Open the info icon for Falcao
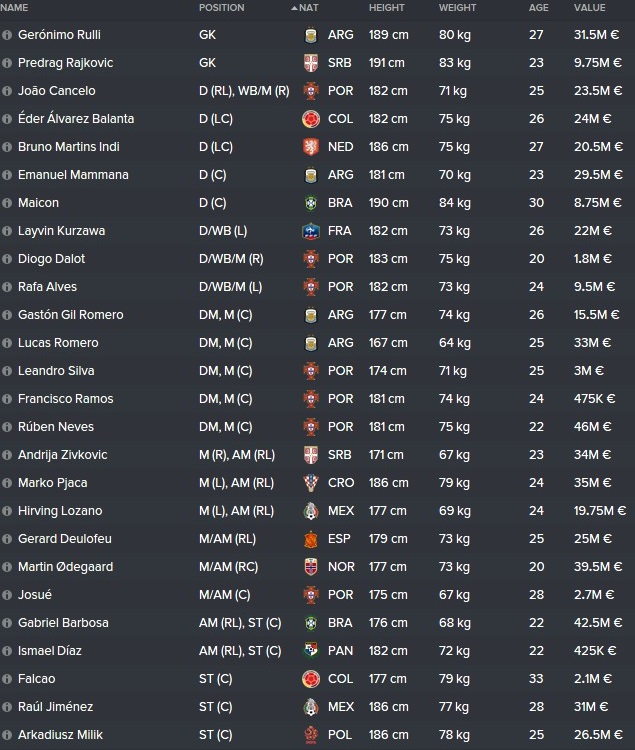The height and width of the screenshot is (750, 635). coord(7,679)
